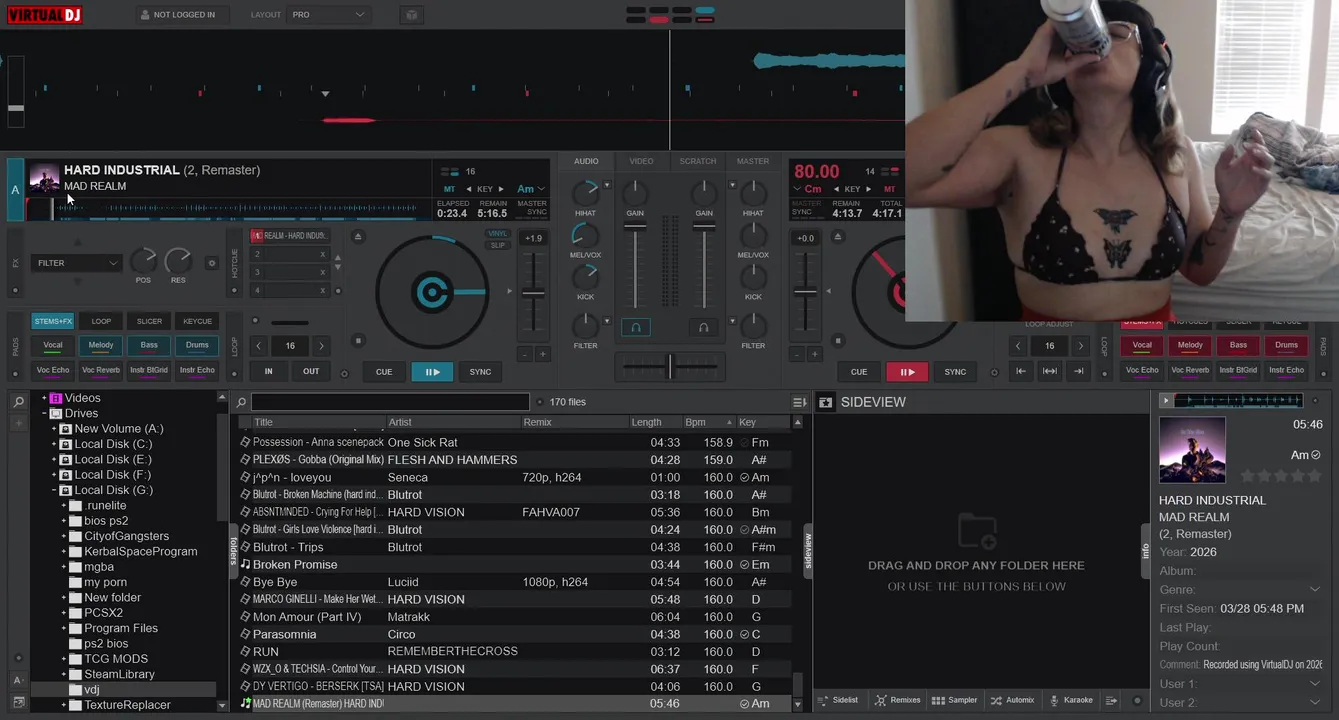Open the Karaoke tab at bottom of Sideview

click(x=1071, y=700)
